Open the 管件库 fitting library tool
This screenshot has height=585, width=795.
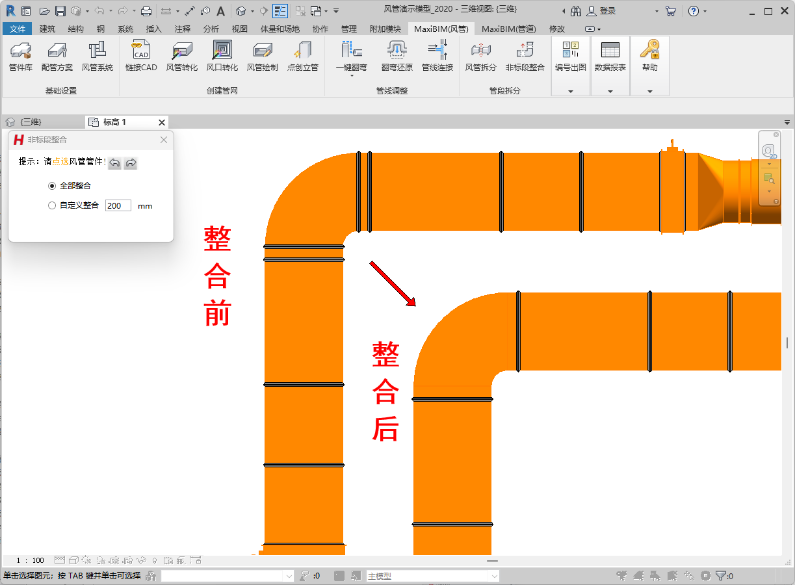[20, 56]
